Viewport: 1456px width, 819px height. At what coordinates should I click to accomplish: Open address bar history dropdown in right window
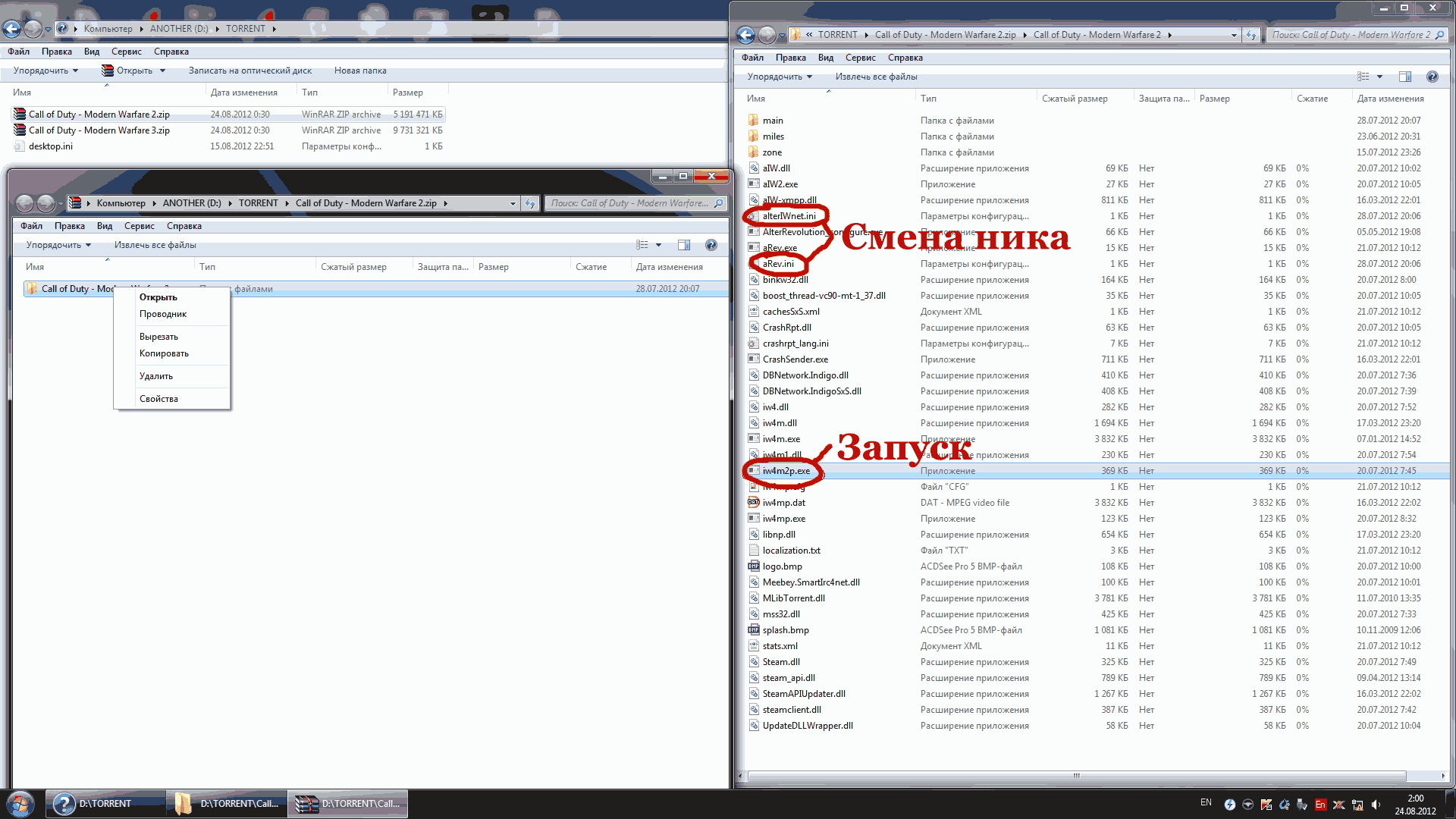[x=1234, y=35]
